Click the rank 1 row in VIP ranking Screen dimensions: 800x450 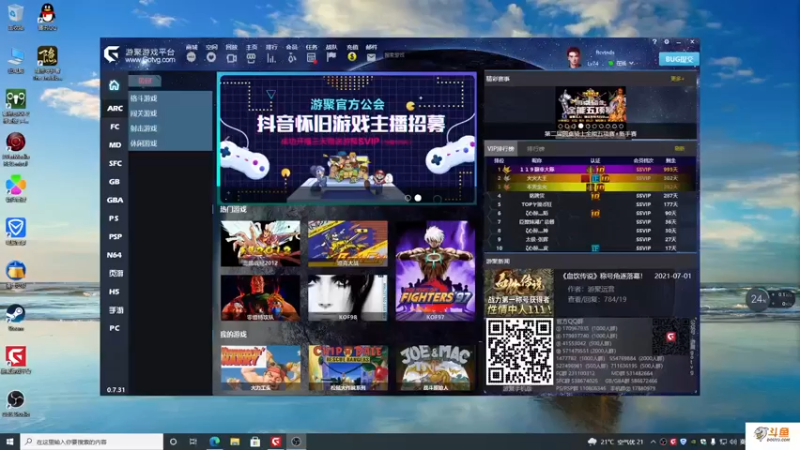(x=590, y=169)
